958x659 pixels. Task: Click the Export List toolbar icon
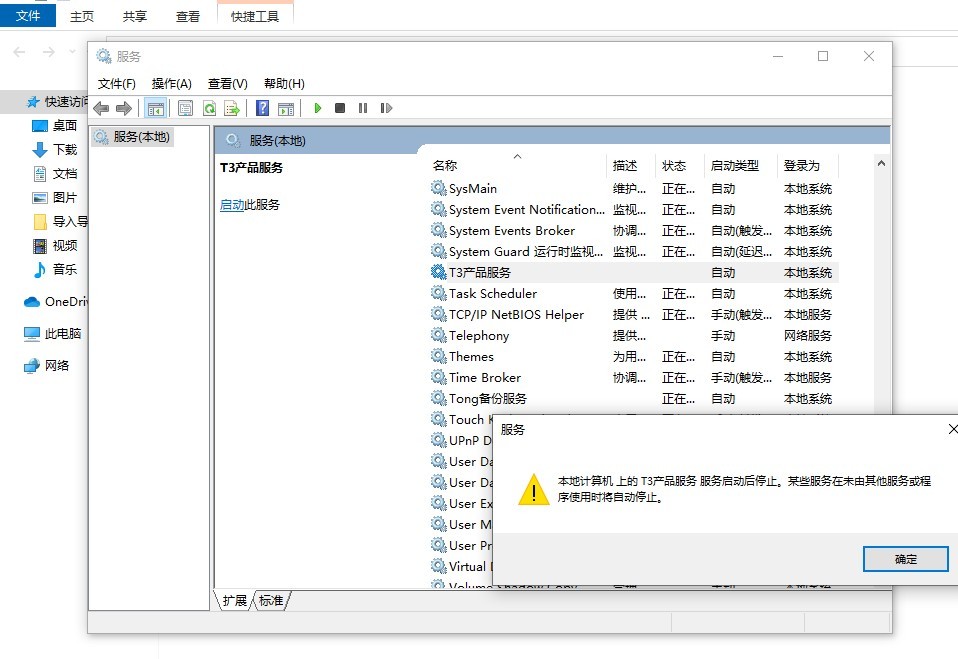232,109
